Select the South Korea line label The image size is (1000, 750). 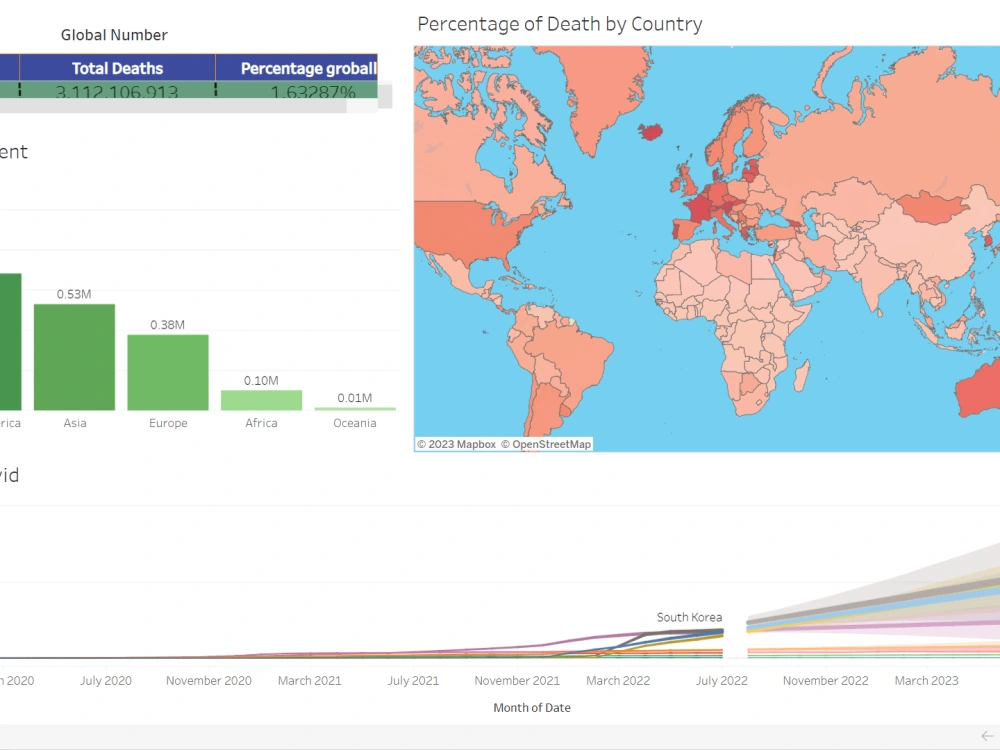[688, 617]
